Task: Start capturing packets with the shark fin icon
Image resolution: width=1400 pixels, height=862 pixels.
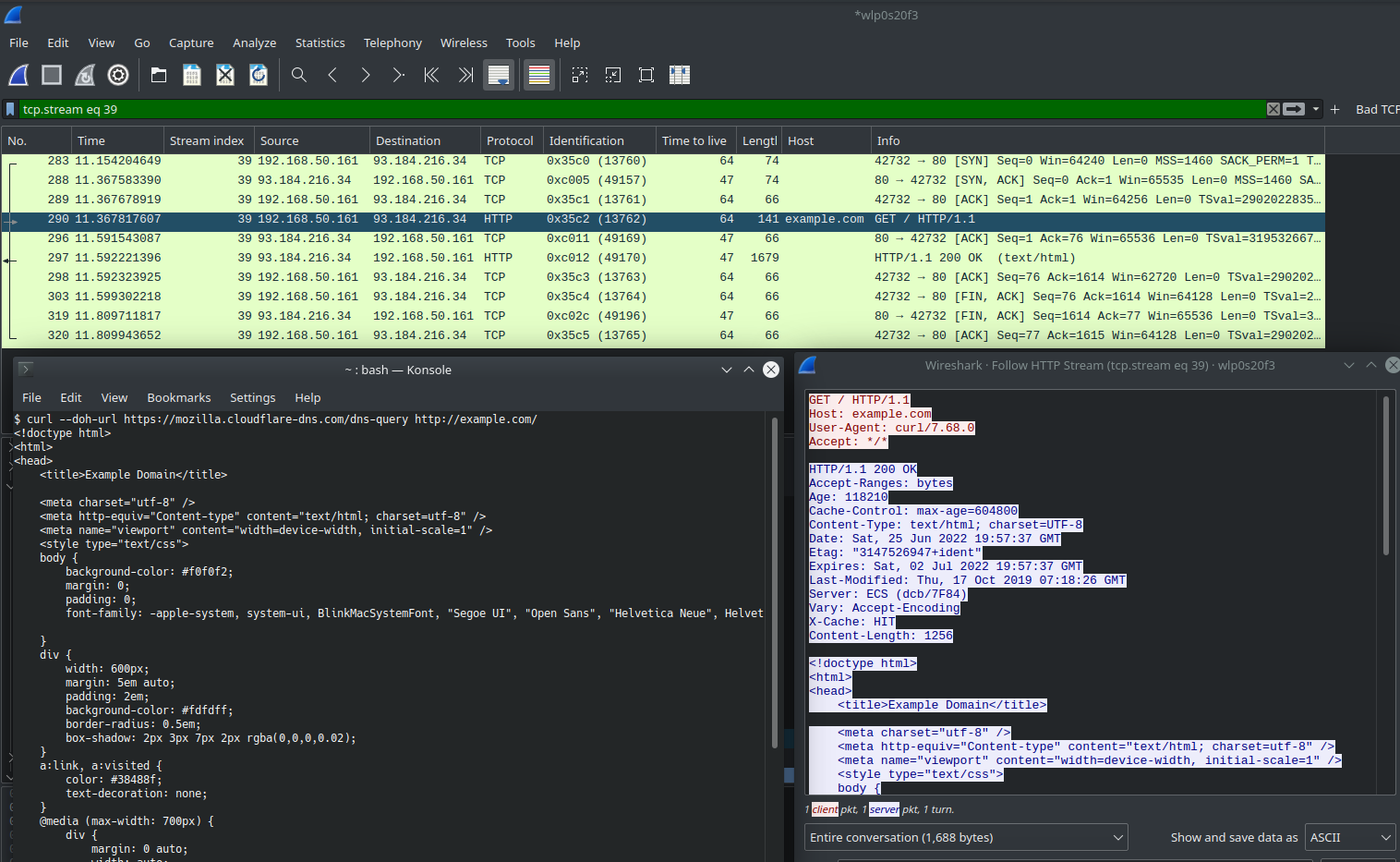Action: click(x=18, y=76)
